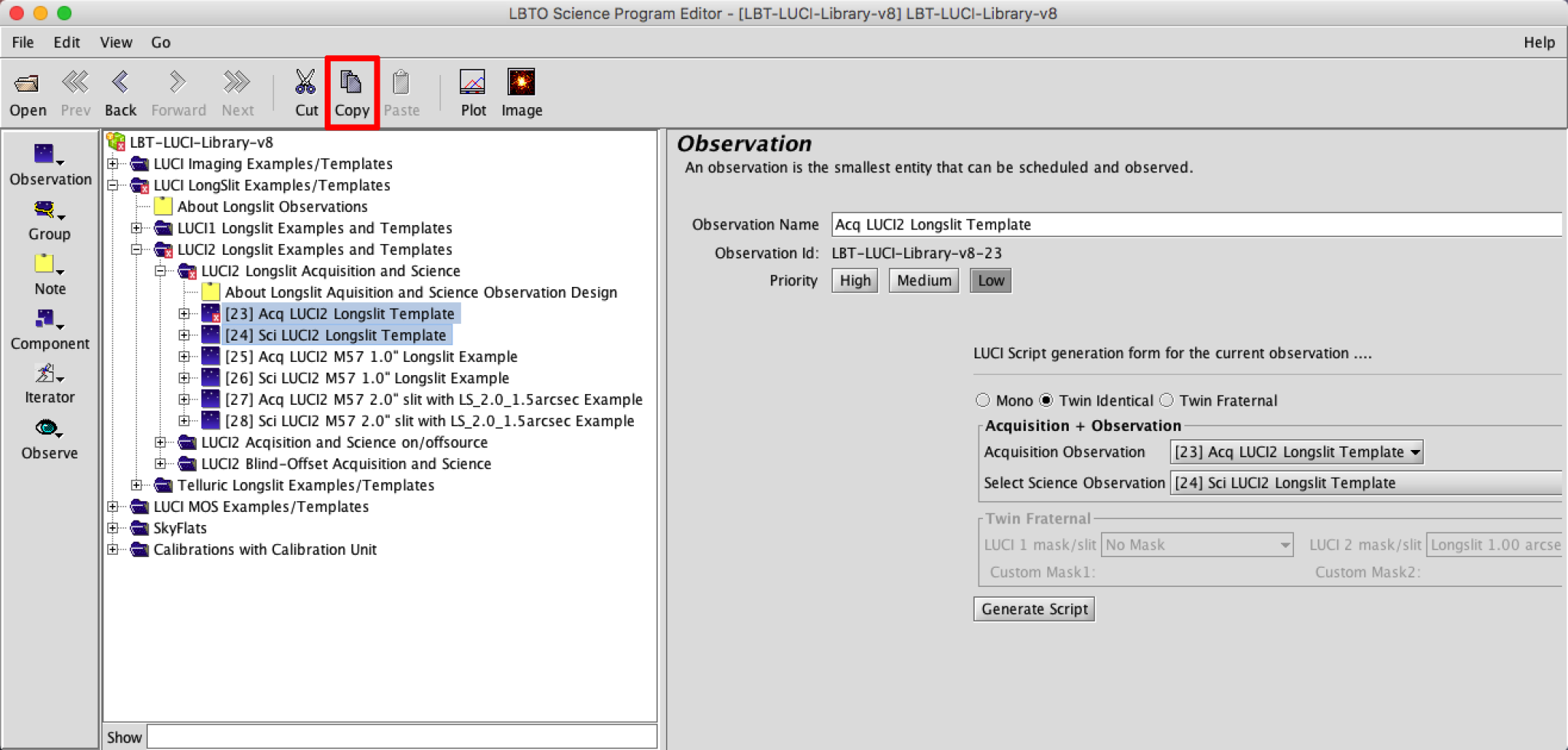Select [24] Sci LUCI2 Longslit Template row
The image size is (1568, 750).
point(336,335)
